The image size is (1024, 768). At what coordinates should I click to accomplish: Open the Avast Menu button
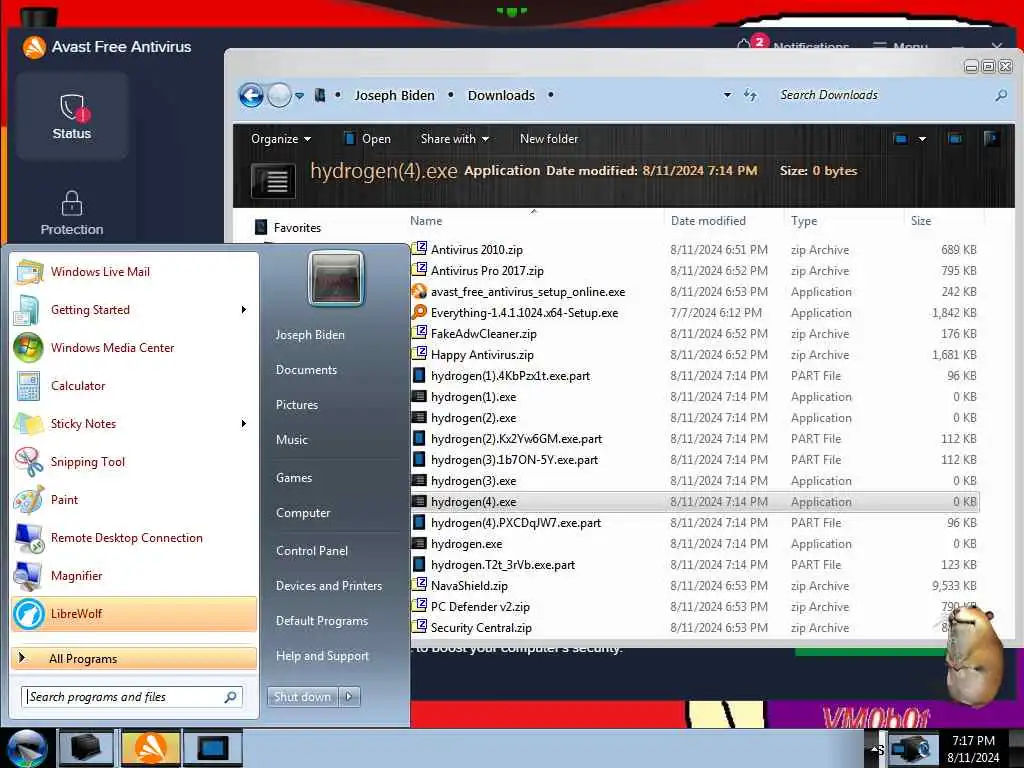click(x=900, y=46)
